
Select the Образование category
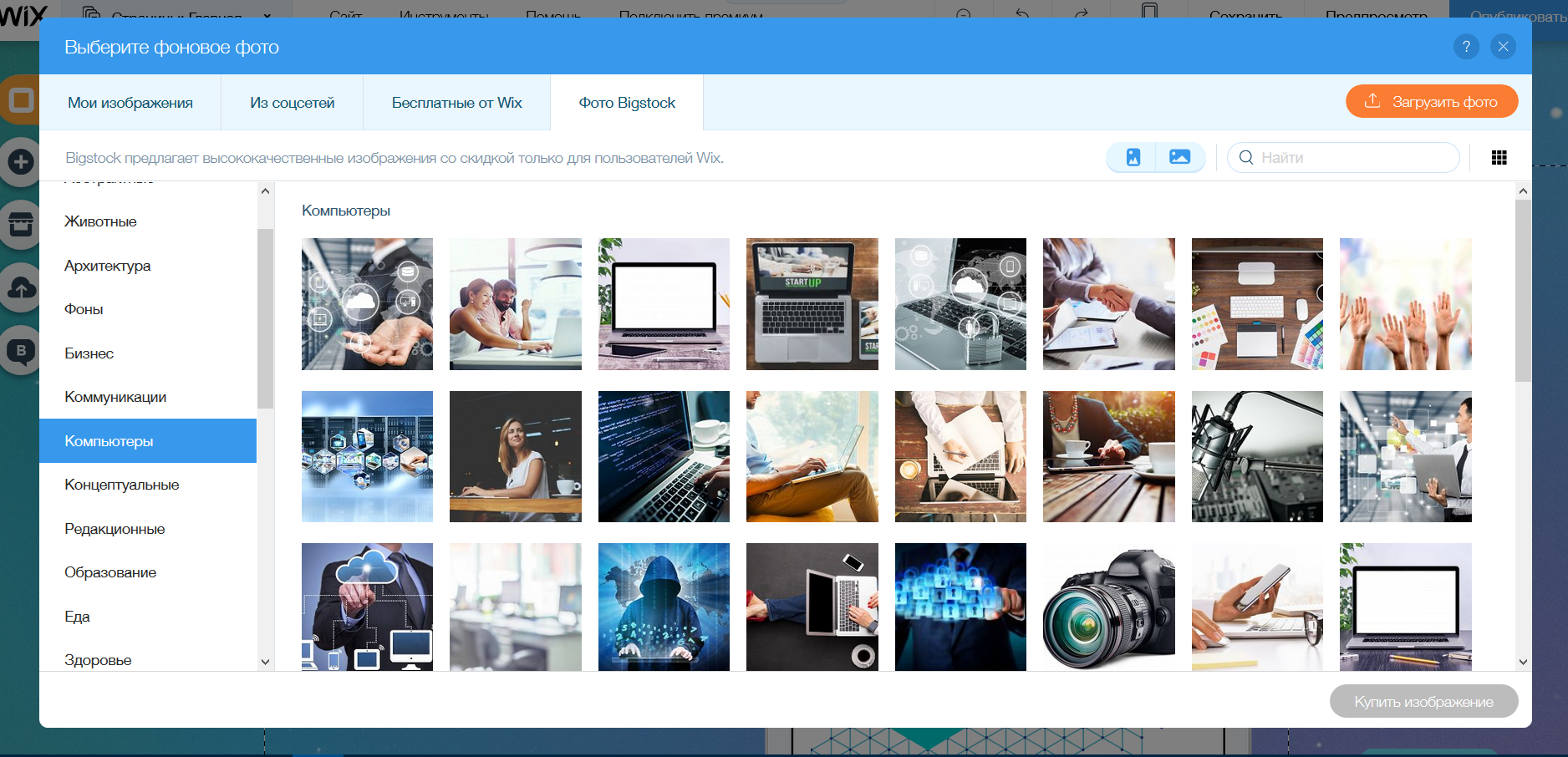[148, 572]
